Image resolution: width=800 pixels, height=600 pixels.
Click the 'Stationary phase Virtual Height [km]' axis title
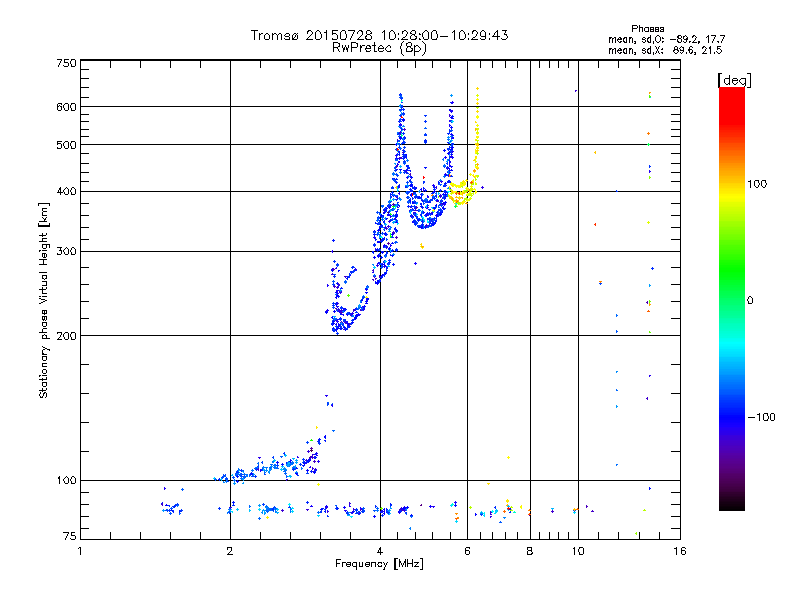(43, 300)
